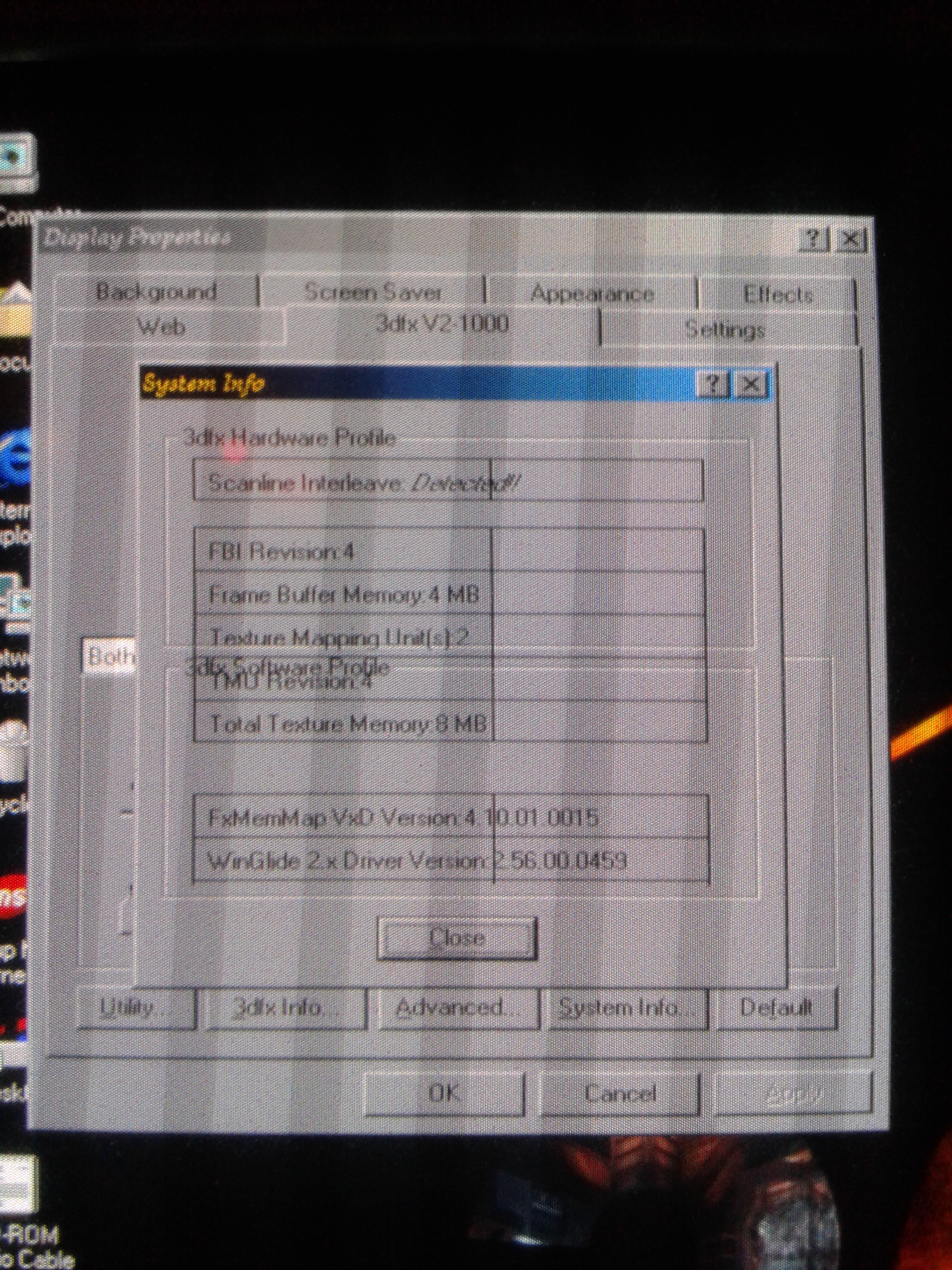Click the greyed Apply button

793,1094
